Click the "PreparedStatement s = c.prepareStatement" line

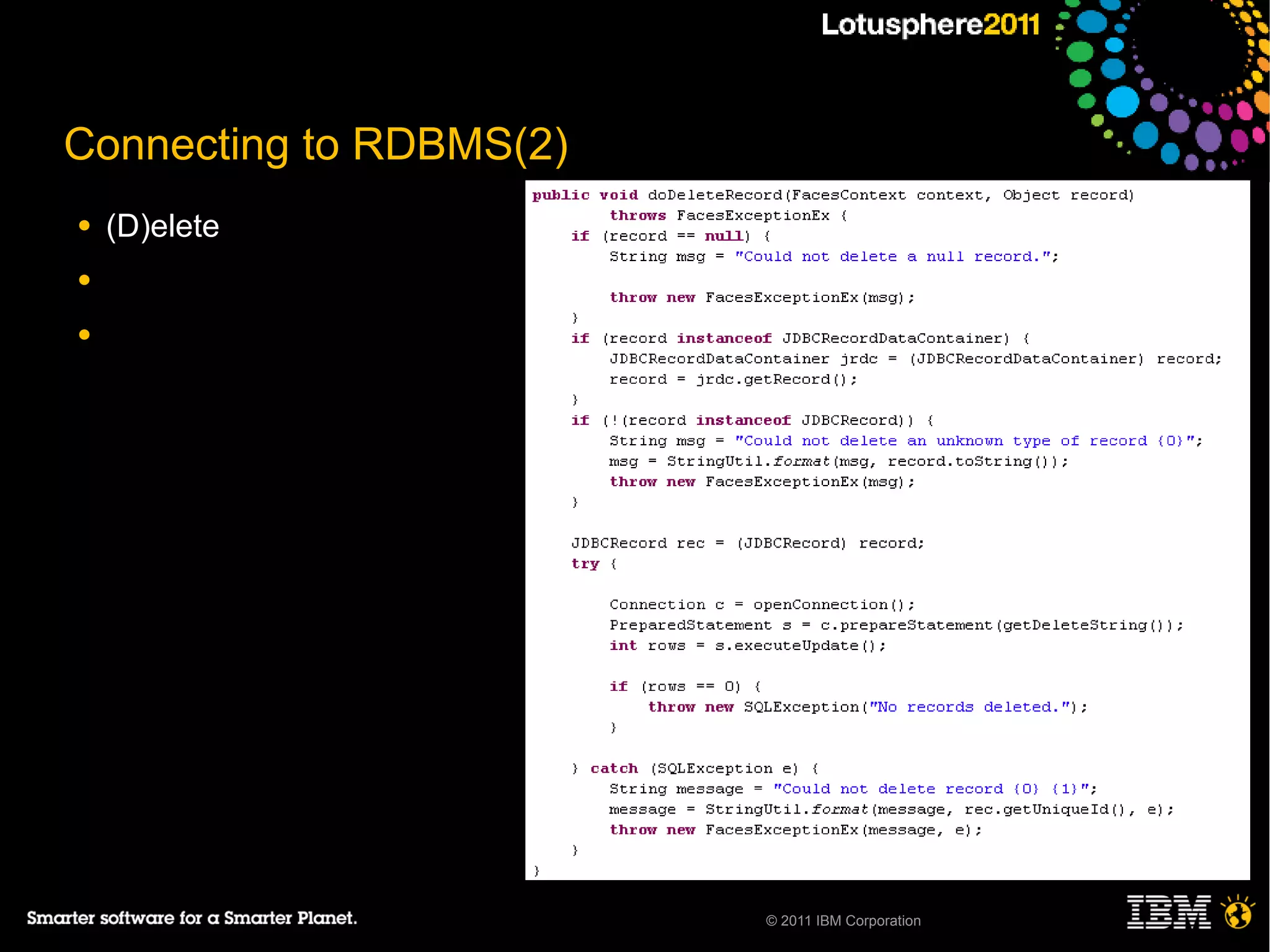(896, 625)
